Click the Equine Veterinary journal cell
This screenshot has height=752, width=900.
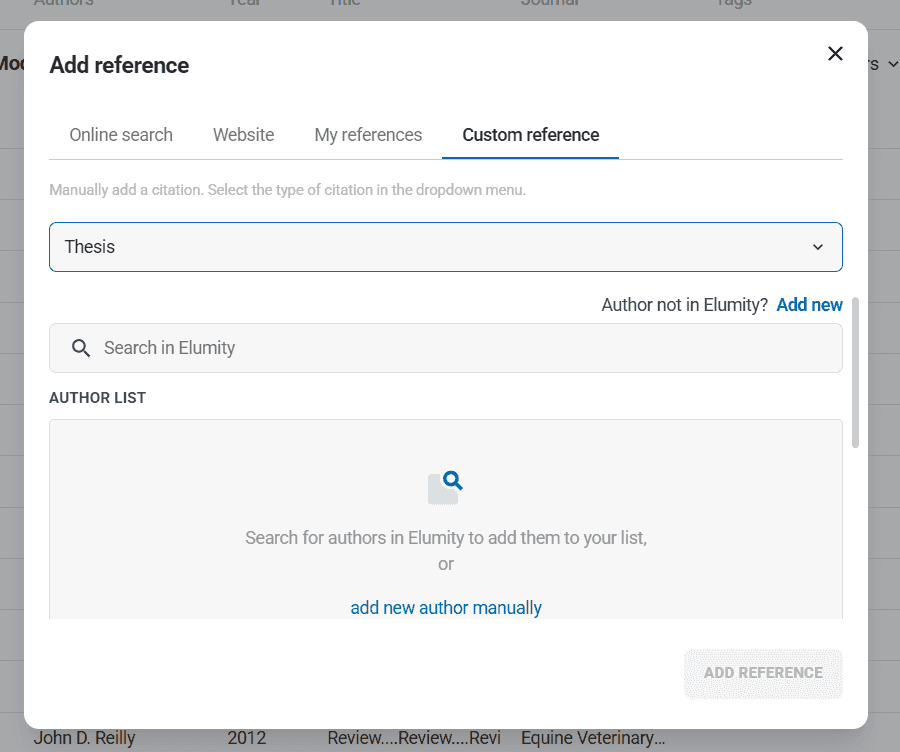tap(592, 739)
